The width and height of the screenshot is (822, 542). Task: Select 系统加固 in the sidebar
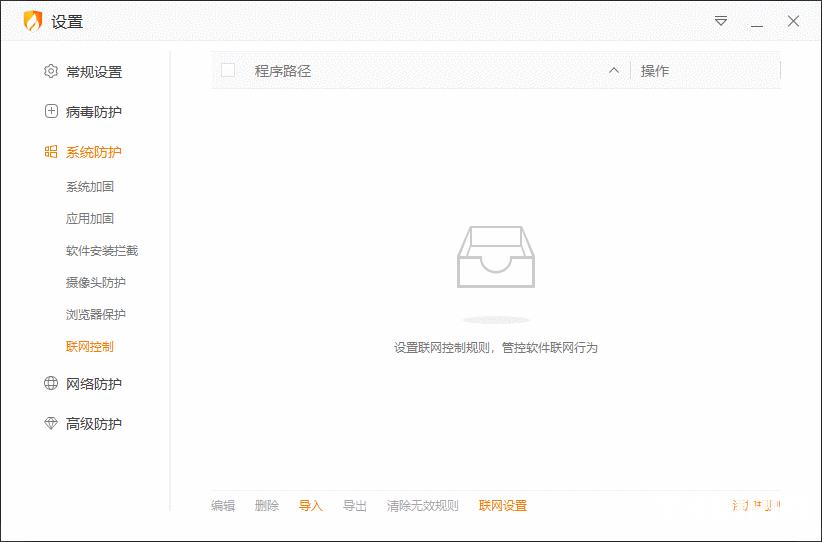coord(90,187)
